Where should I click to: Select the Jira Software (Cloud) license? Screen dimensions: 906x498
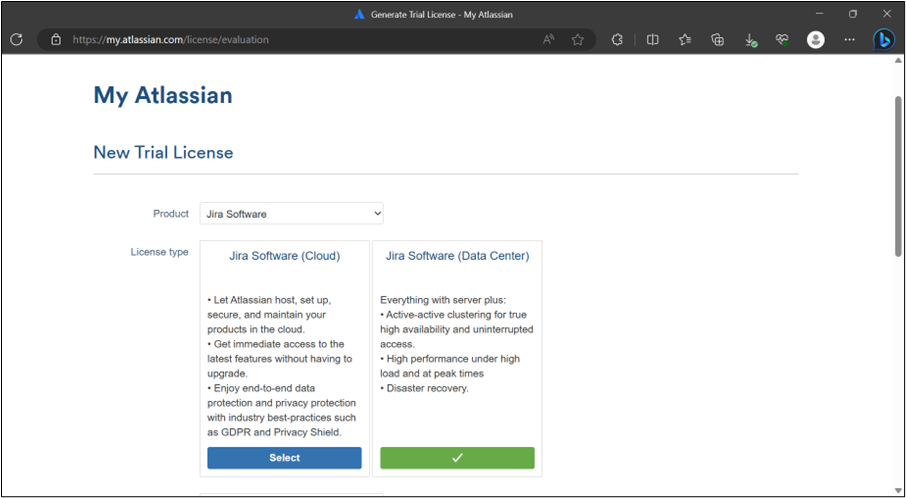[x=284, y=458]
